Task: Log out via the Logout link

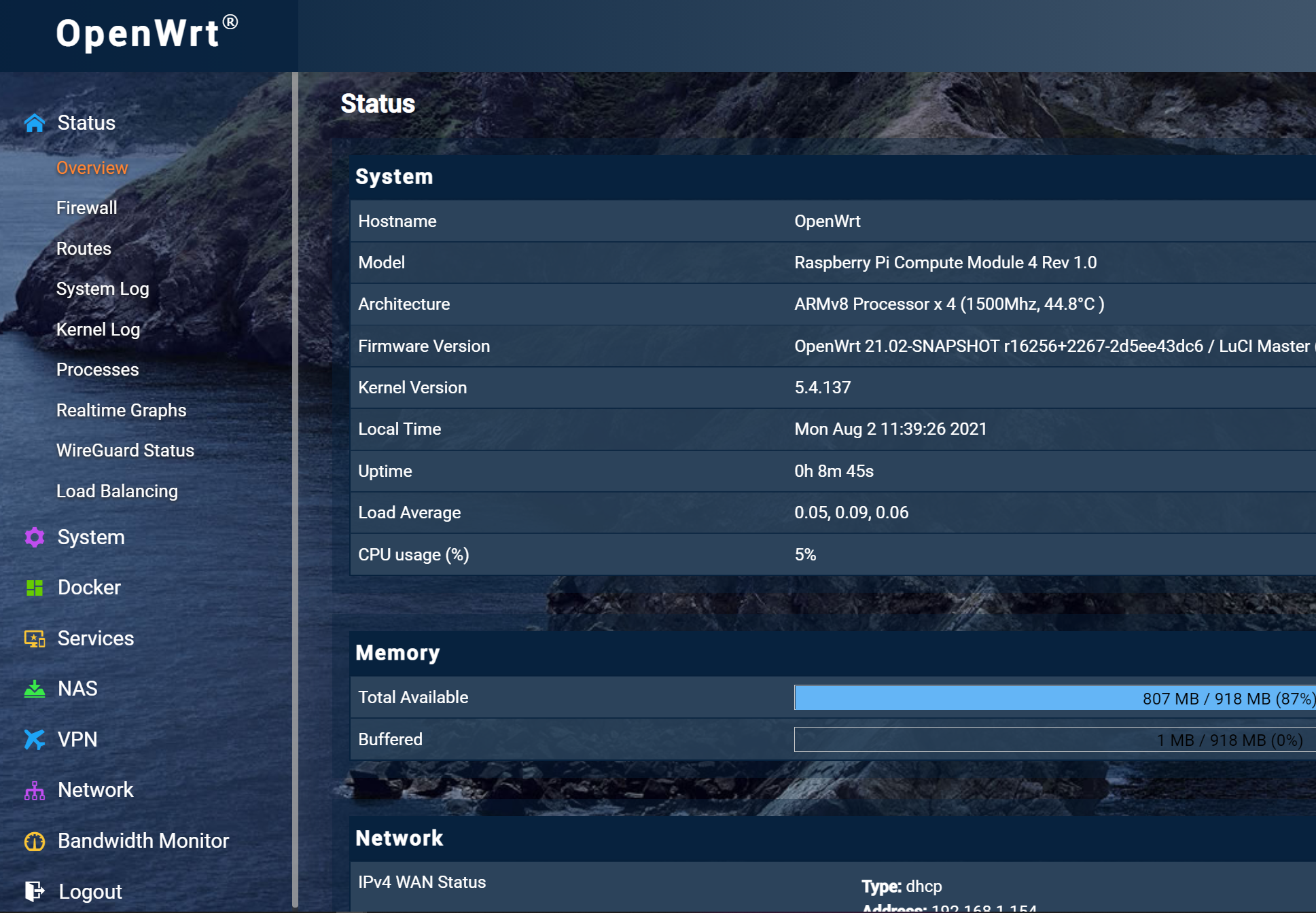Action: tap(90, 891)
